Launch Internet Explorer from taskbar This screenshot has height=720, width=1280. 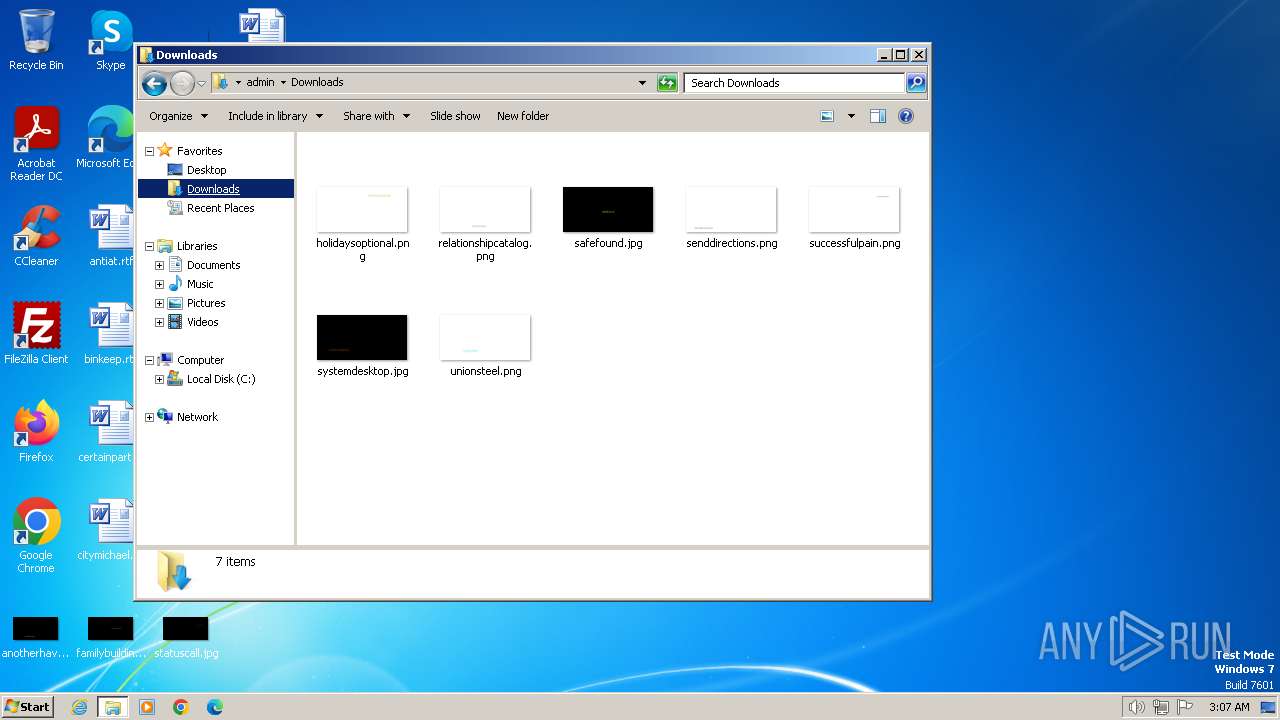[79, 707]
